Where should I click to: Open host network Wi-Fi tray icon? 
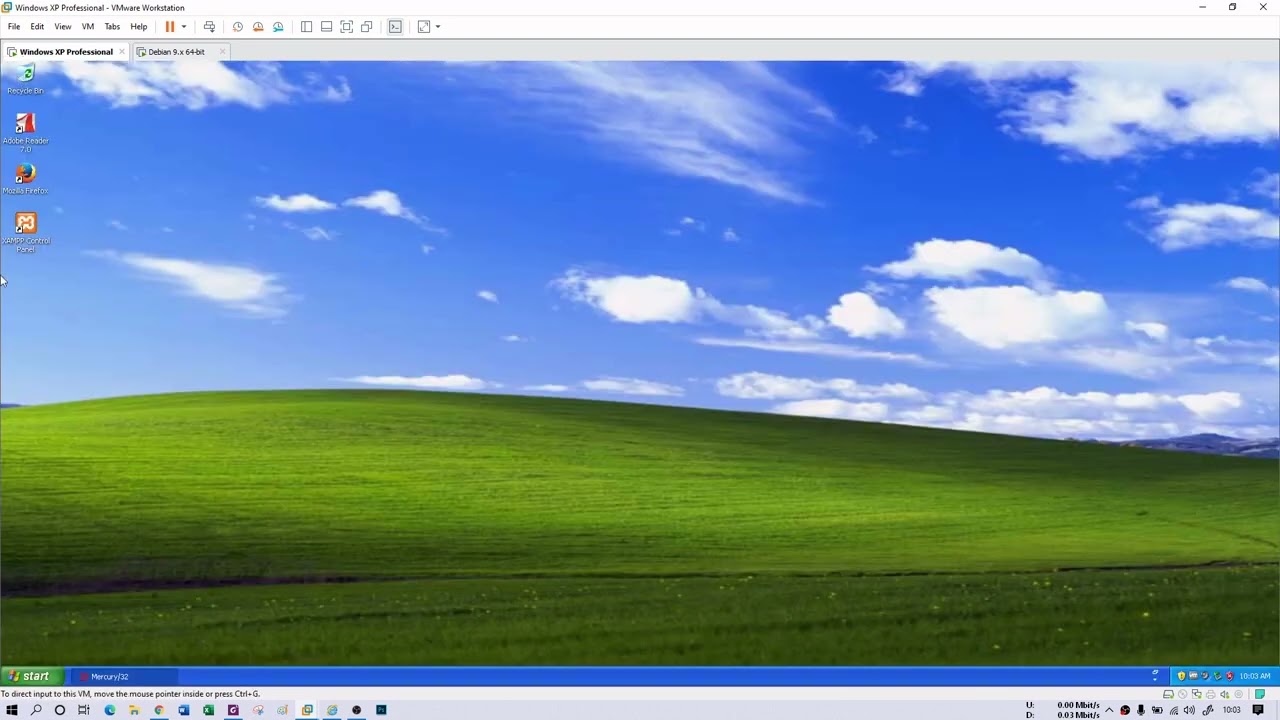point(1174,710)
